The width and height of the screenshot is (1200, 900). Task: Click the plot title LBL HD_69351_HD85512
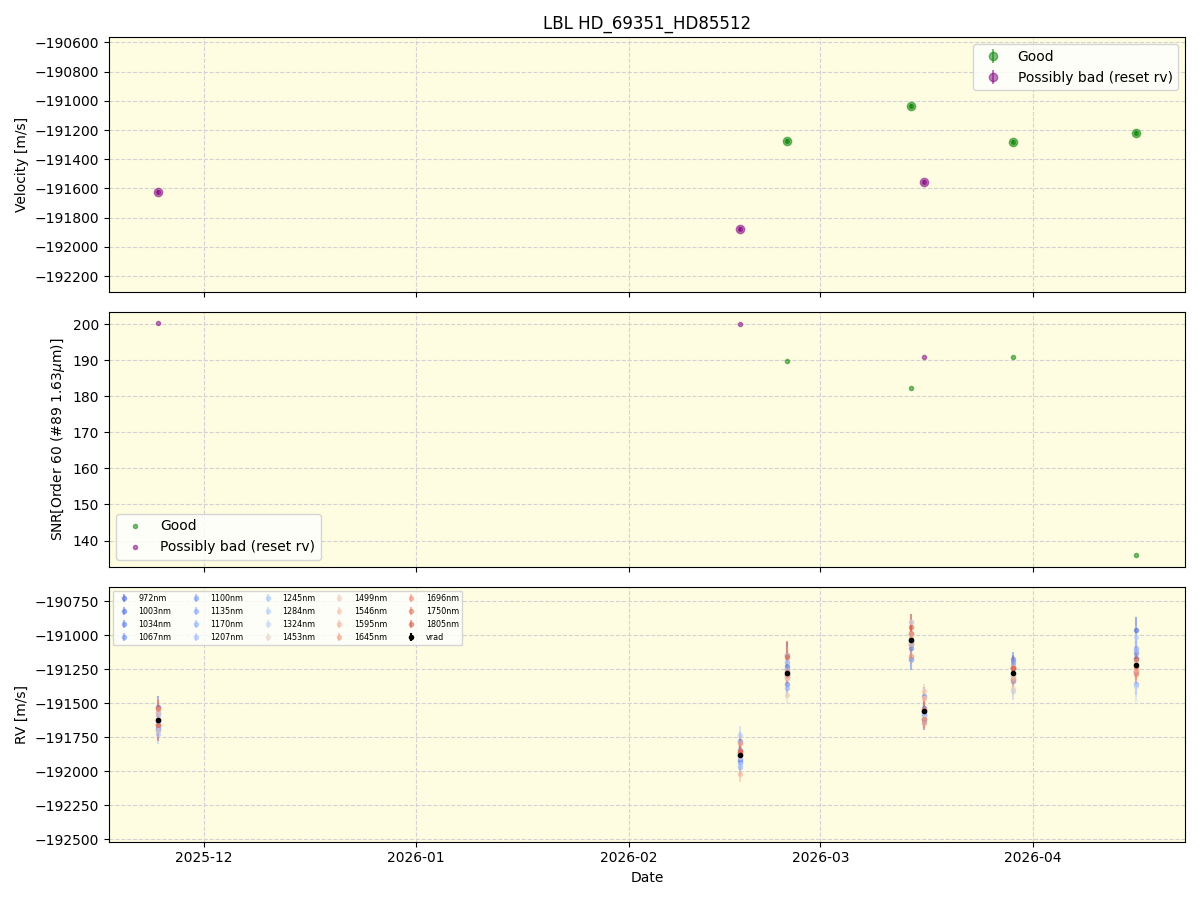(x=647, y=23)
